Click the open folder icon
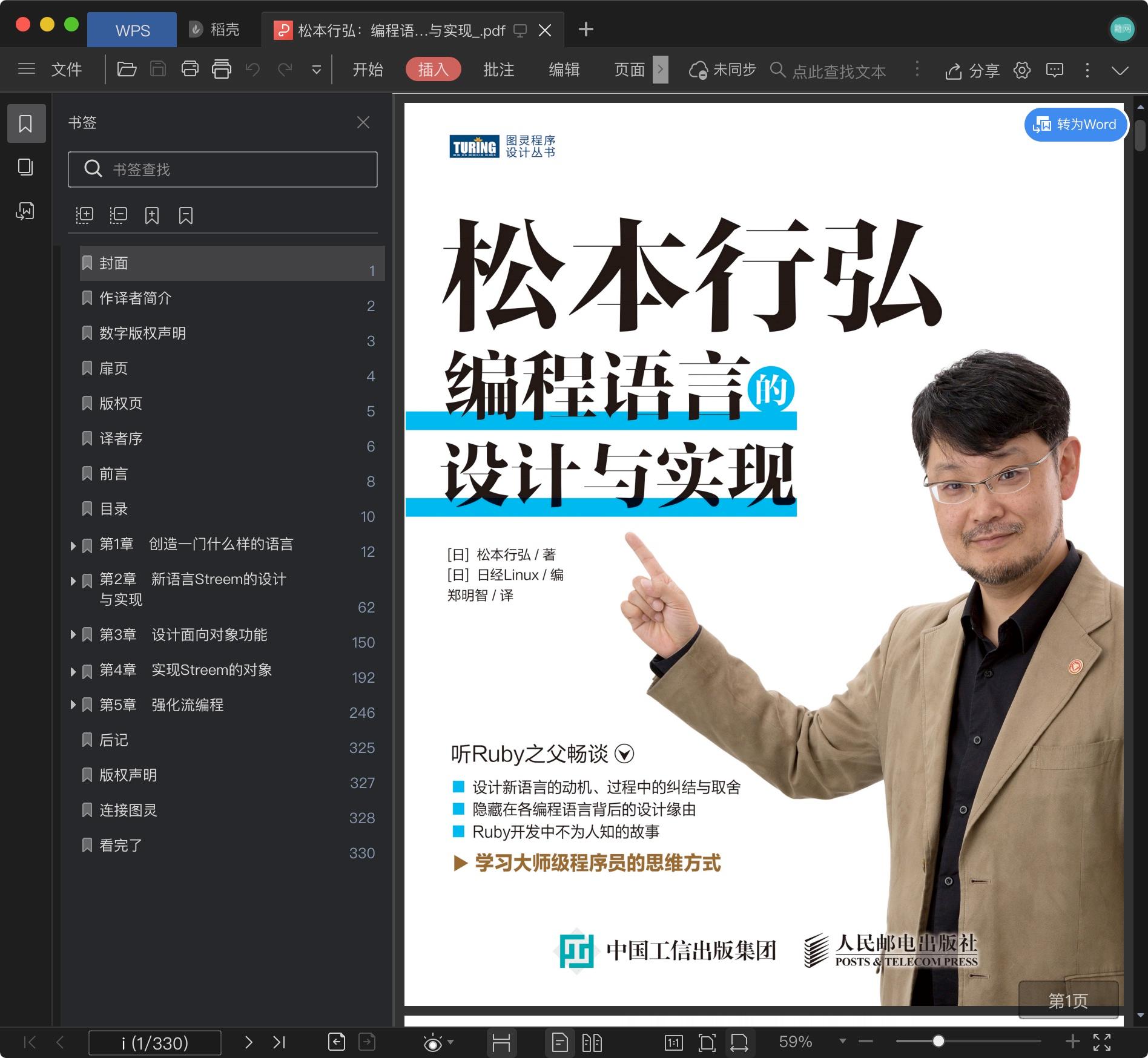The height and width of the screenshot is (1058, 1148). [x=127, y=69]
